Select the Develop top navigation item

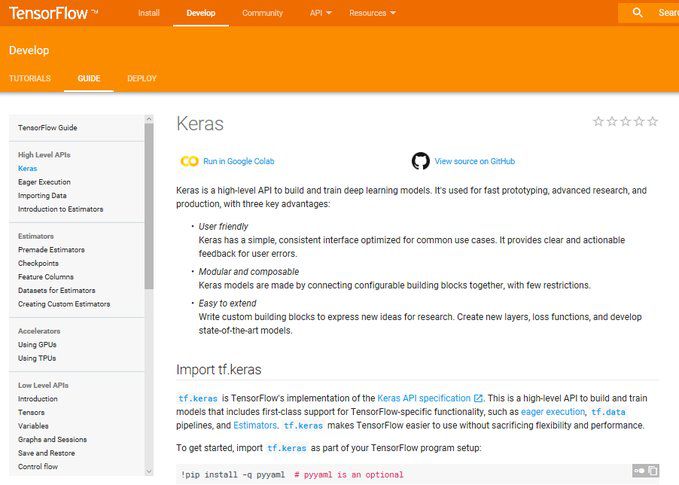[201, 13]
